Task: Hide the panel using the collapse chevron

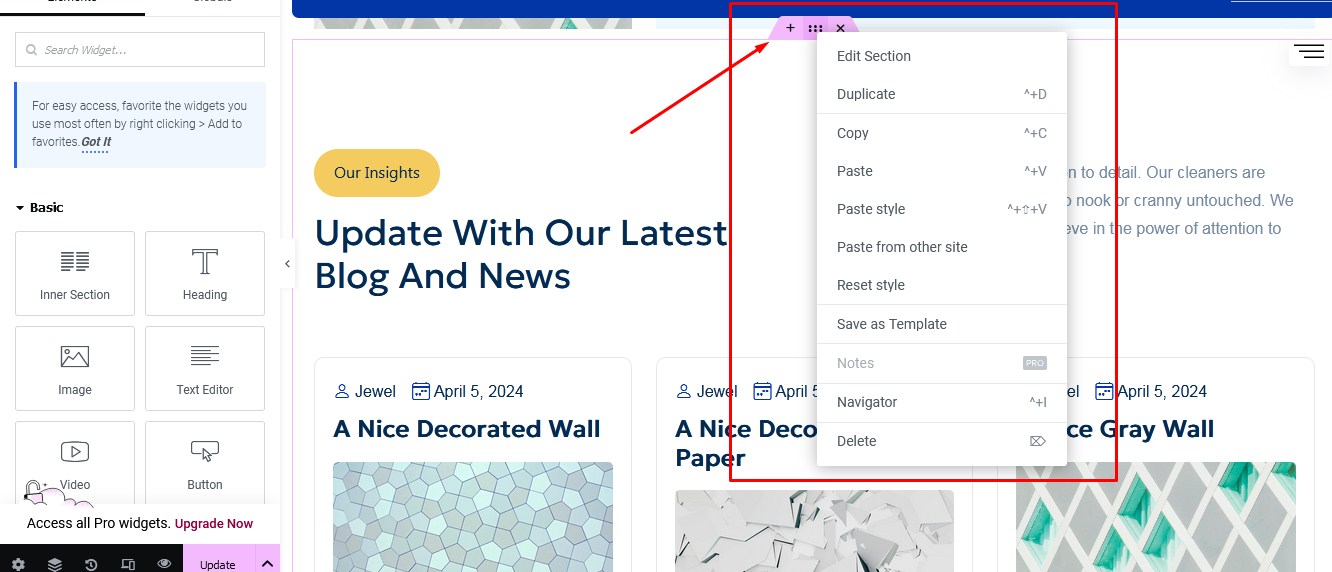Action: tap(287, 264)
